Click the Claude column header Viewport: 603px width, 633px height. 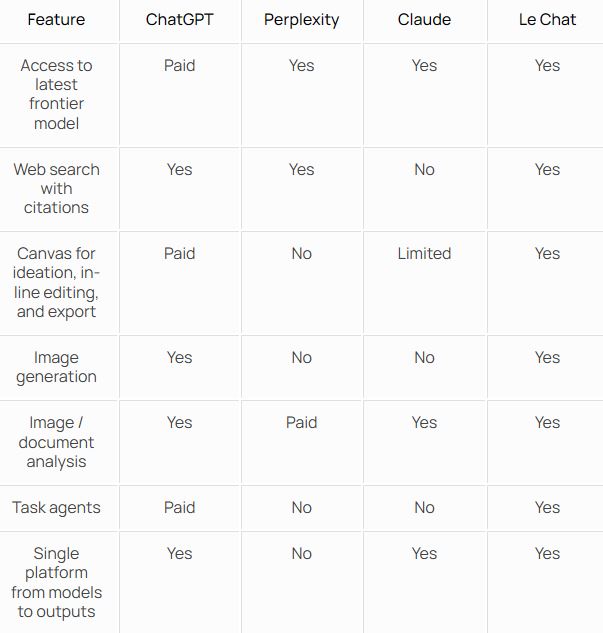(x=424, y=19)
